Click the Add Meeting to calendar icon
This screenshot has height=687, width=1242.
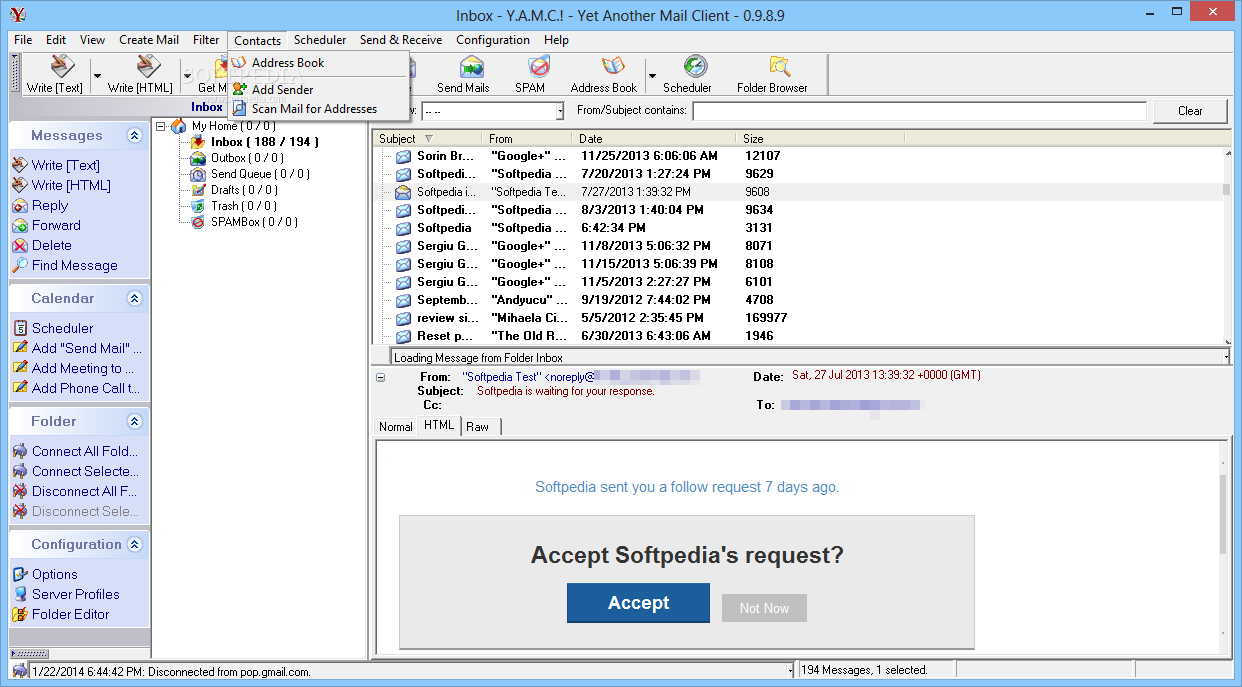(x=20, y=368)
